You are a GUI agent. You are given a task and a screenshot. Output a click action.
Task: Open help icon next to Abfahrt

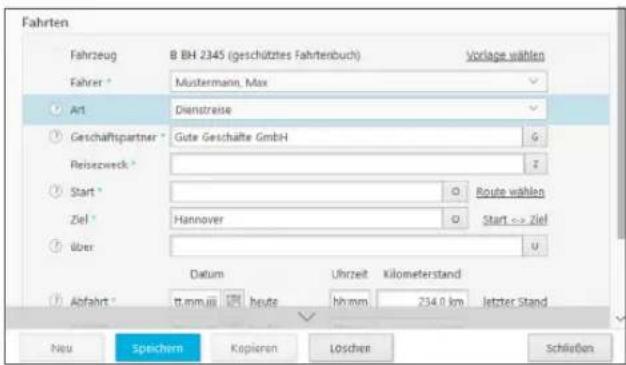pos(56,300)
